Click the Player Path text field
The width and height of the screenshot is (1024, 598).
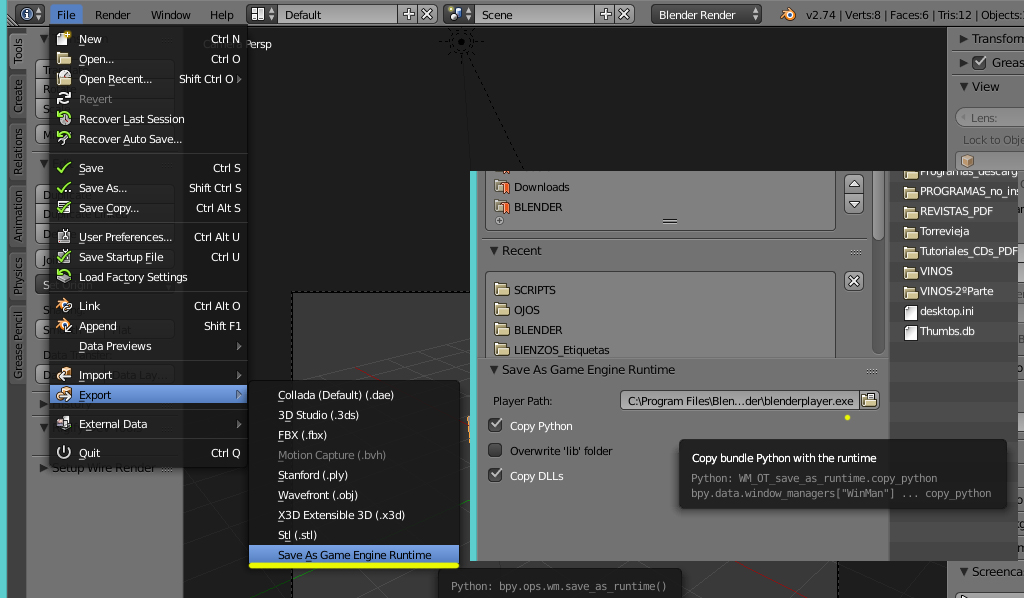click(x=740, y=401)
